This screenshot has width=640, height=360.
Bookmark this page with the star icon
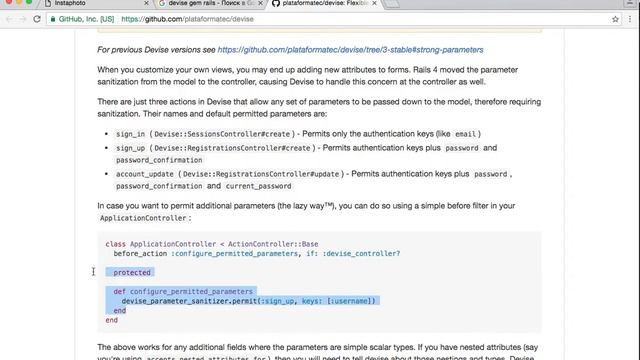coord(615,19)
